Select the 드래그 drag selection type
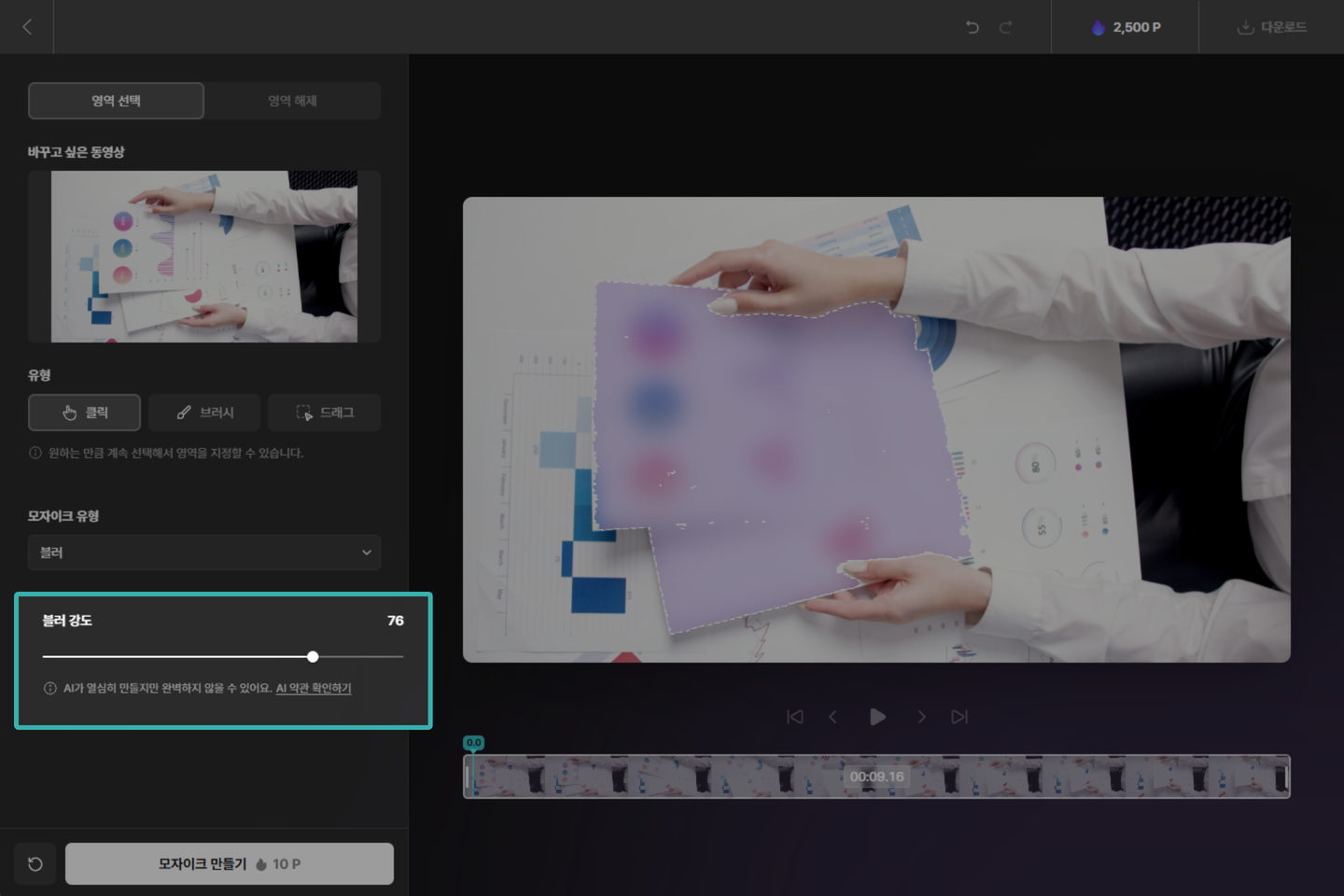Viewport: 1344px width, 896px height. (324, 413)
